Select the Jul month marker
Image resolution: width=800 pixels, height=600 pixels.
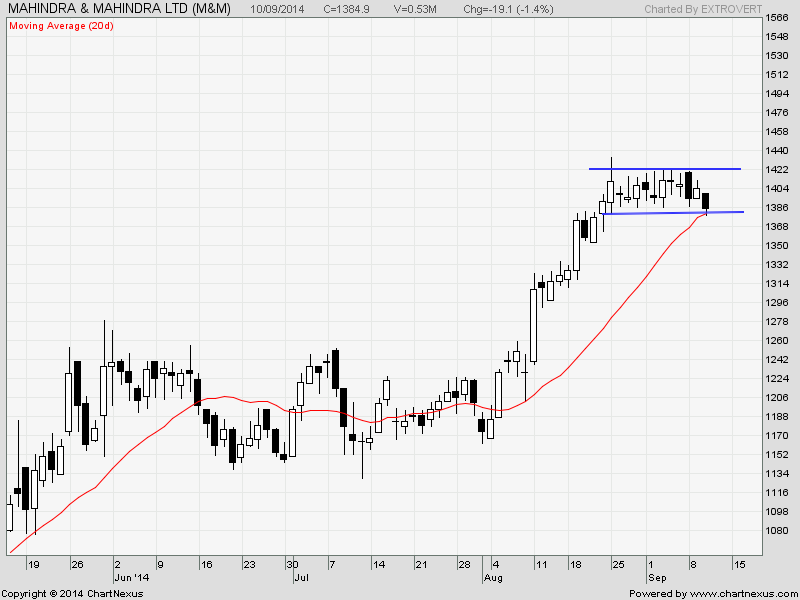point(299,577)
